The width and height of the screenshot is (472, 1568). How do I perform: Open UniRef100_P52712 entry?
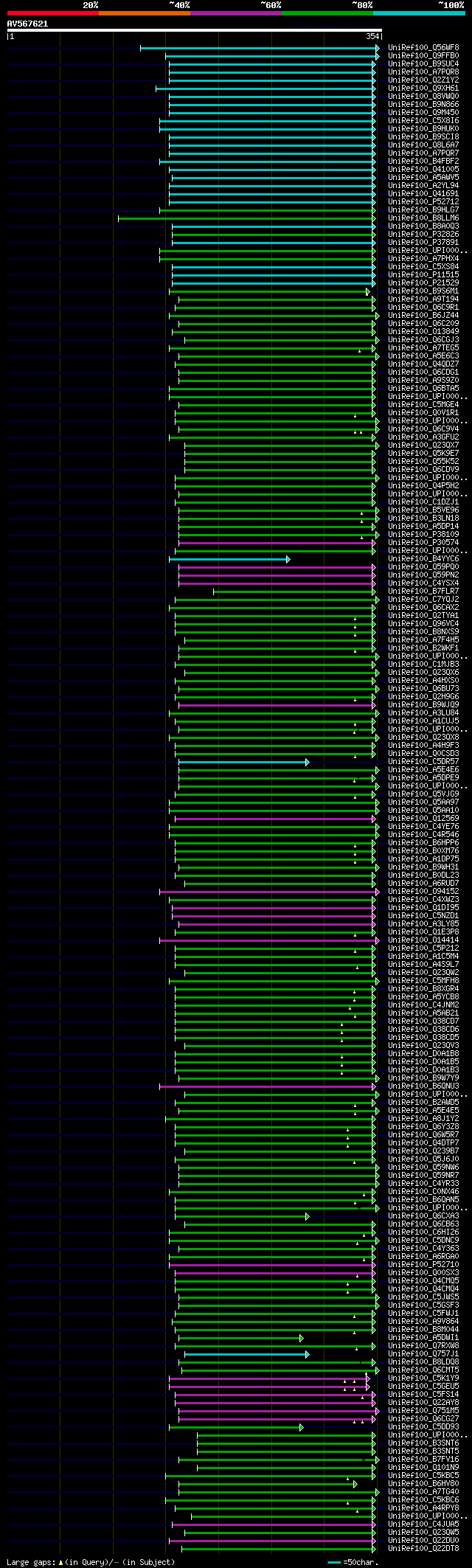point(423,202)
